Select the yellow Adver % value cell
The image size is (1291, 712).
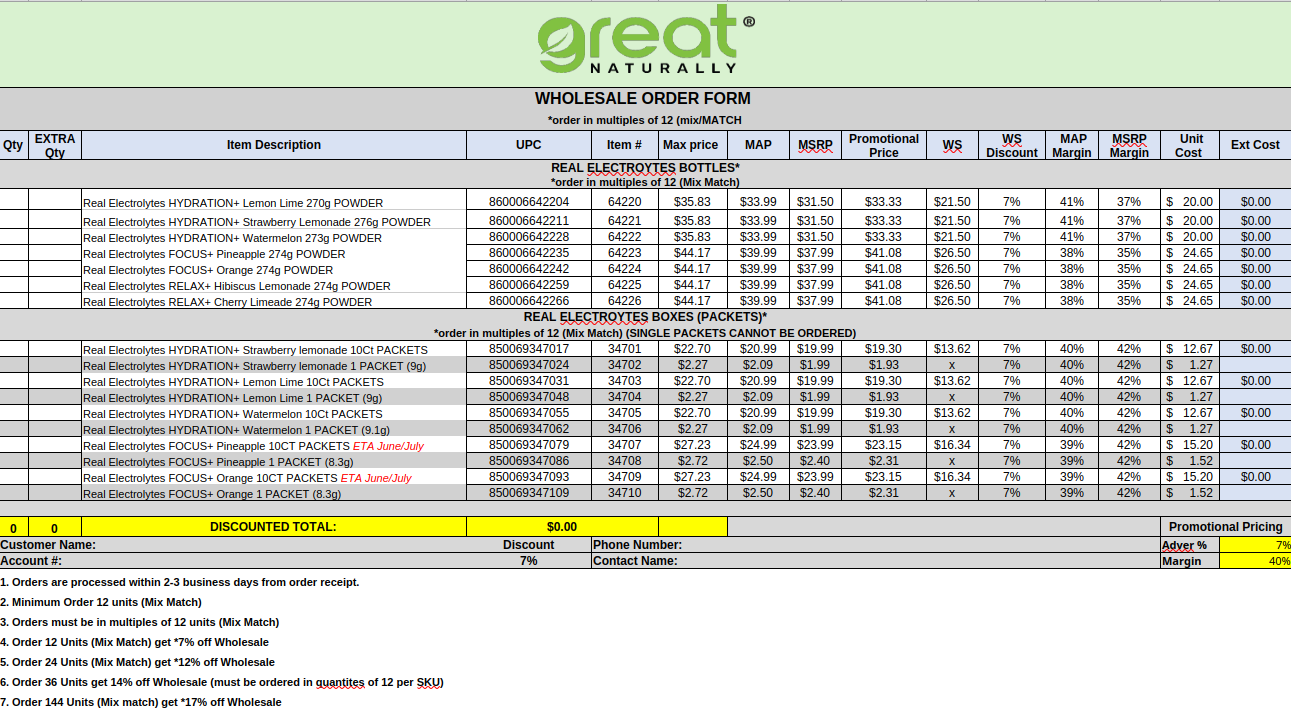click(x=1254, y=545)
